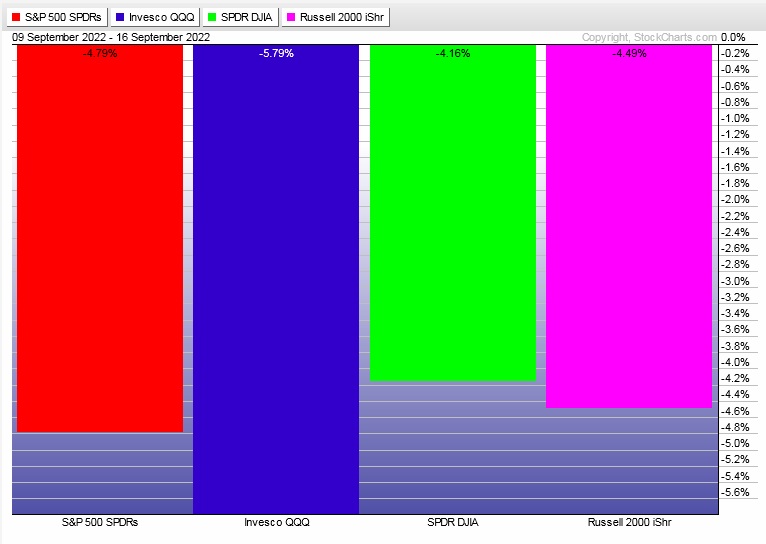This screenshot has height=544, width=766.
Task: Click the -2.0% y-axis label
Action: [x=735, y=199]
